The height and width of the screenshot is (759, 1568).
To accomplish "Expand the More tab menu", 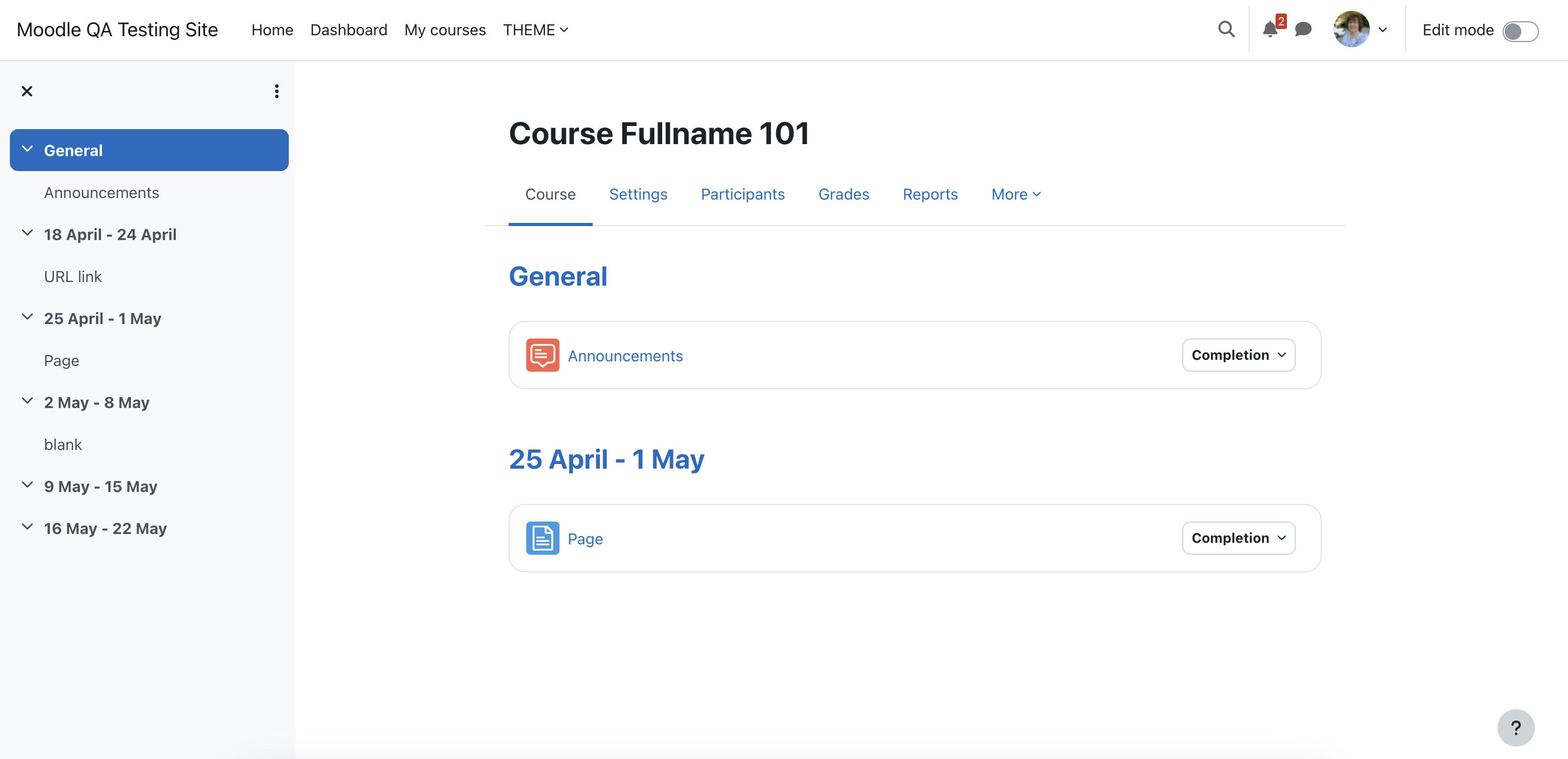I will (1016, 194).
